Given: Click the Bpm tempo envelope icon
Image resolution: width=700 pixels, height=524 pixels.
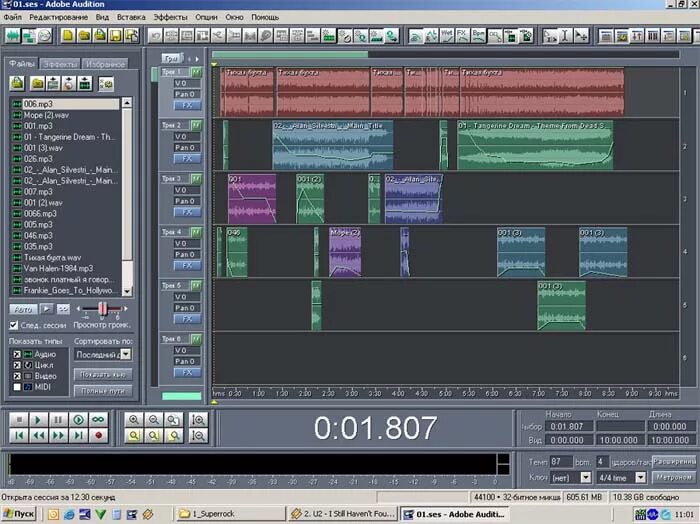Looking at the screenshot, I should click(478, 36).
